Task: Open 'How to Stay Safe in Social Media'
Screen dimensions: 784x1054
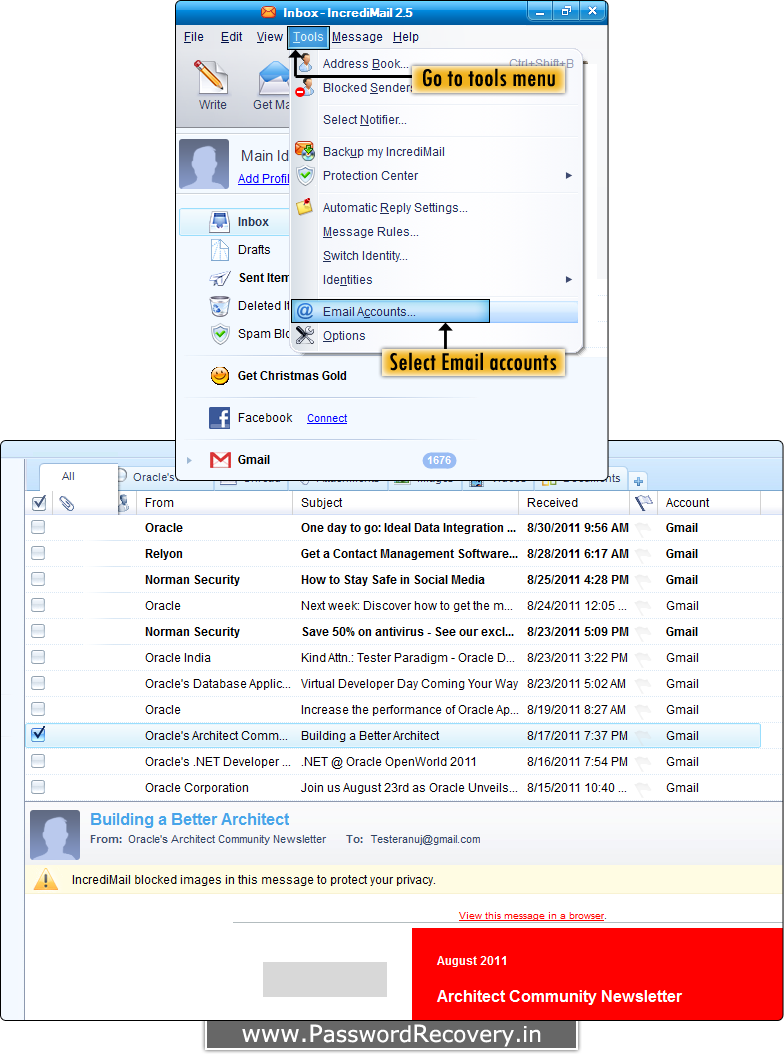Action: 393,580
